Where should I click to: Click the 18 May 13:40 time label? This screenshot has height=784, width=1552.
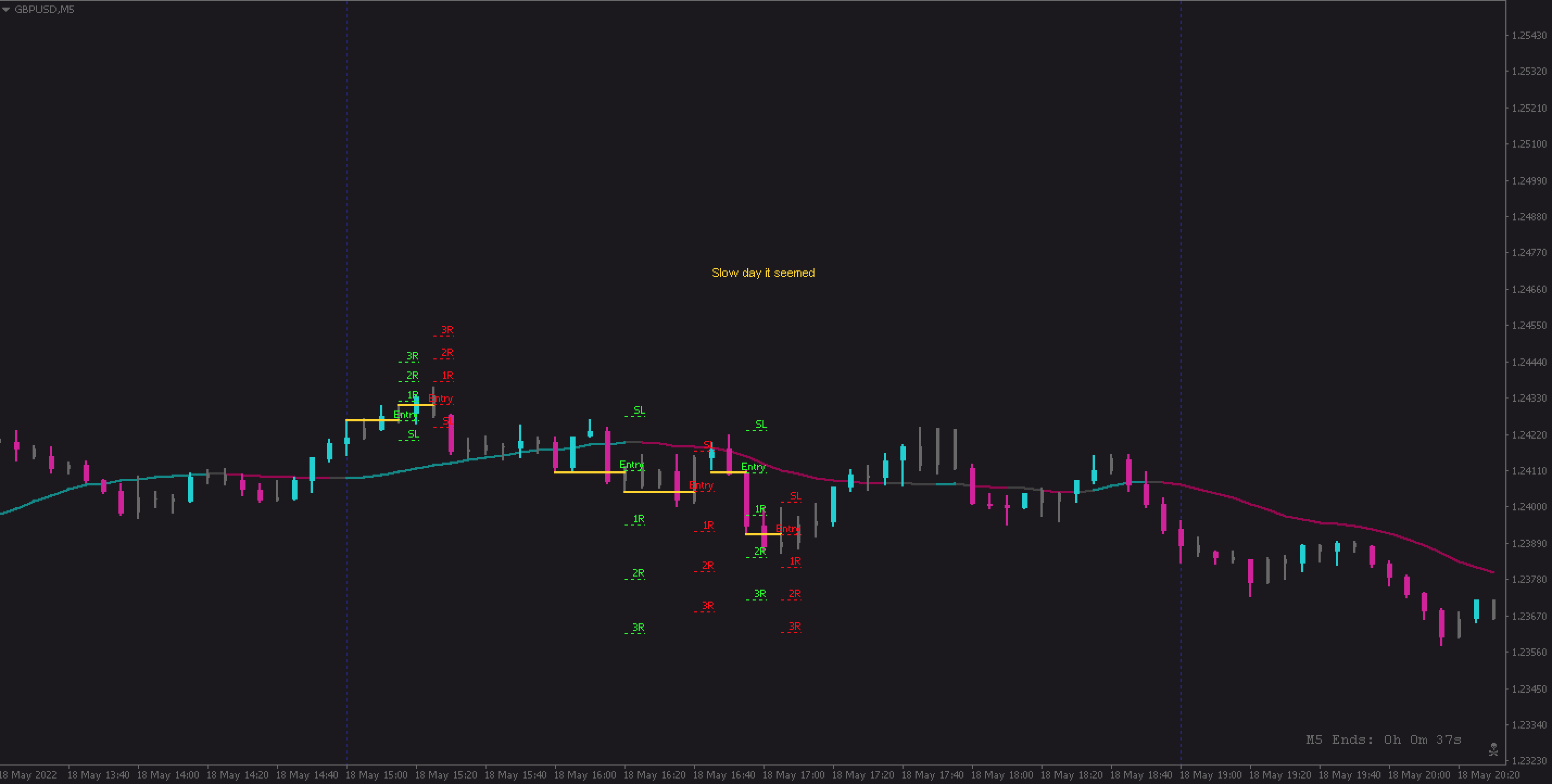[98, 775]
